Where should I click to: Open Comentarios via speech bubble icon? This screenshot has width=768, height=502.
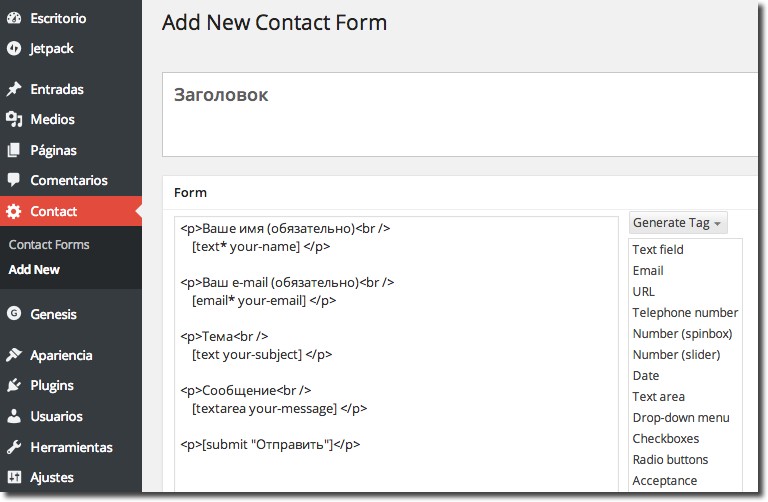click(14, 180)
